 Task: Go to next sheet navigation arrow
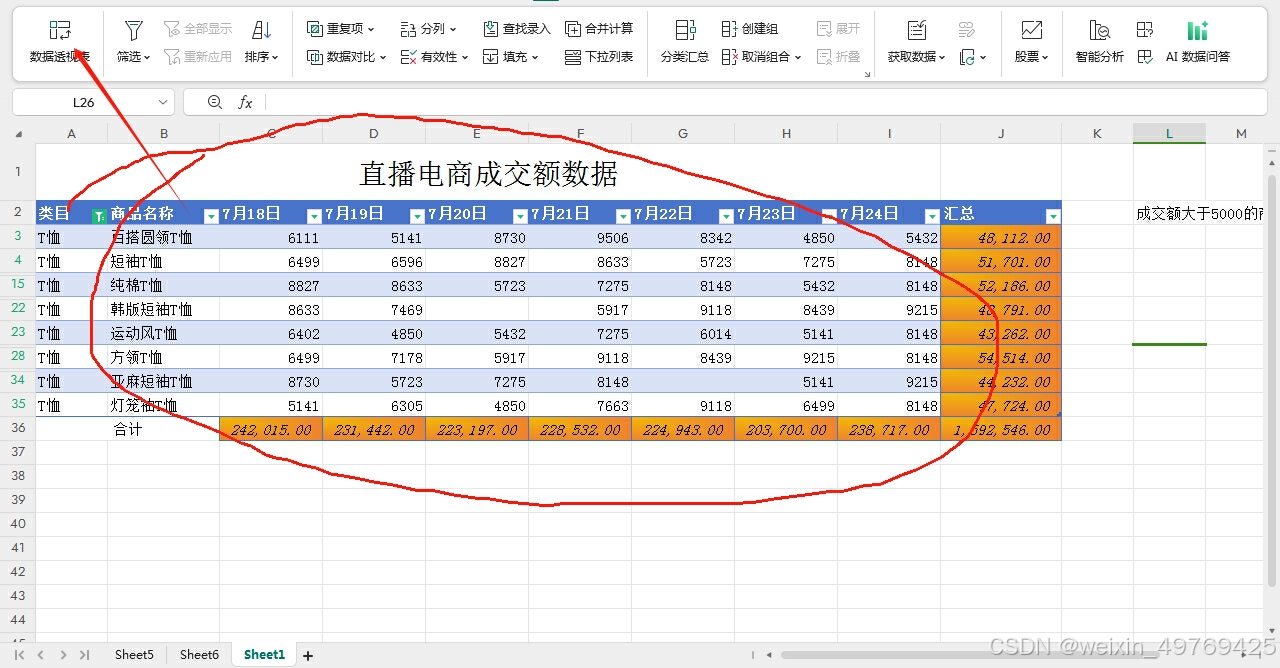[63, 655]
